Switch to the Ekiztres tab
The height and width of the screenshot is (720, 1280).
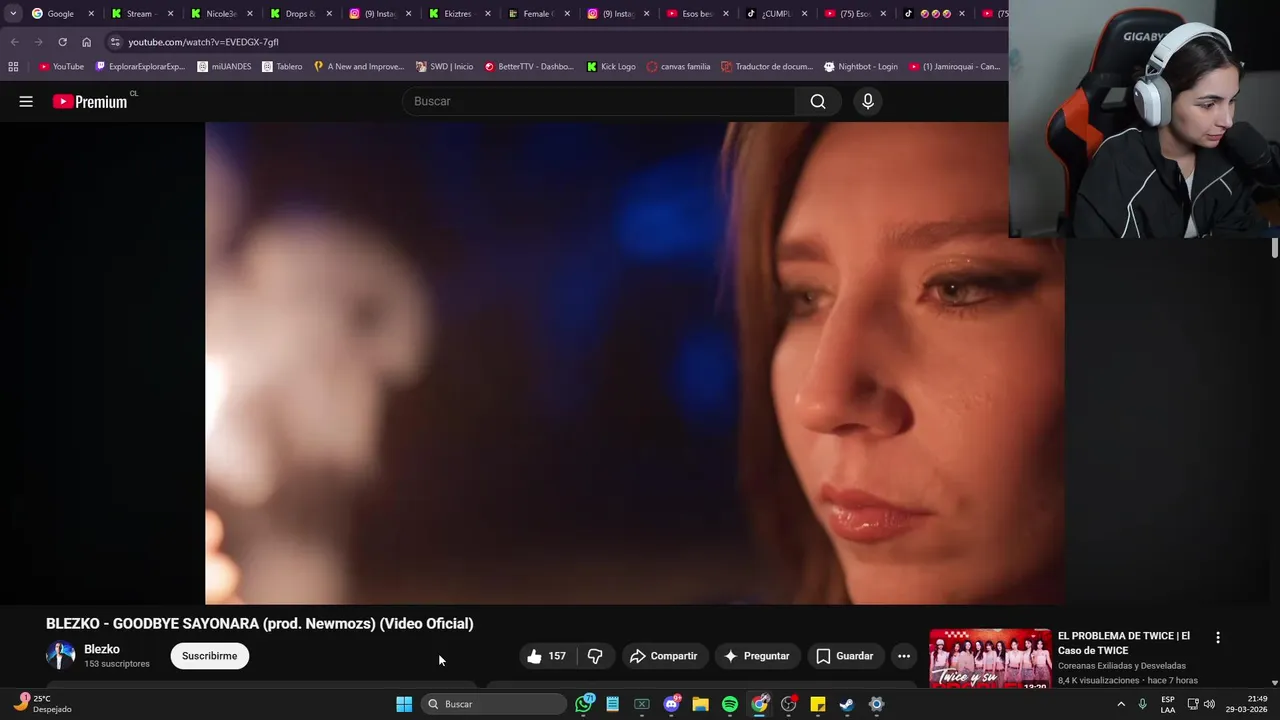click(457, 14)
